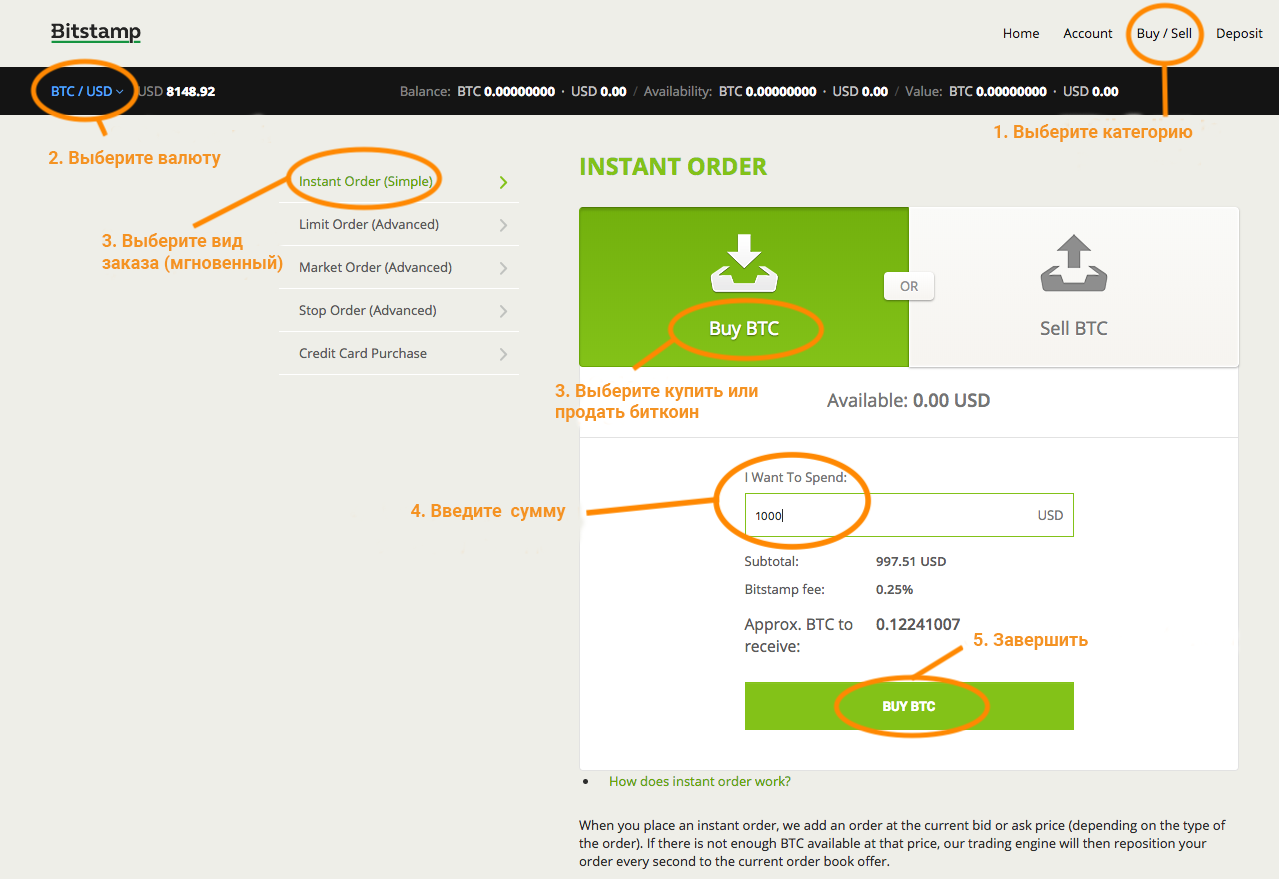Click the 'Approx. BTC to receive:' label
Viewport: 1279px width, 879px height.
pyautogui.click(x=799, y=636)
